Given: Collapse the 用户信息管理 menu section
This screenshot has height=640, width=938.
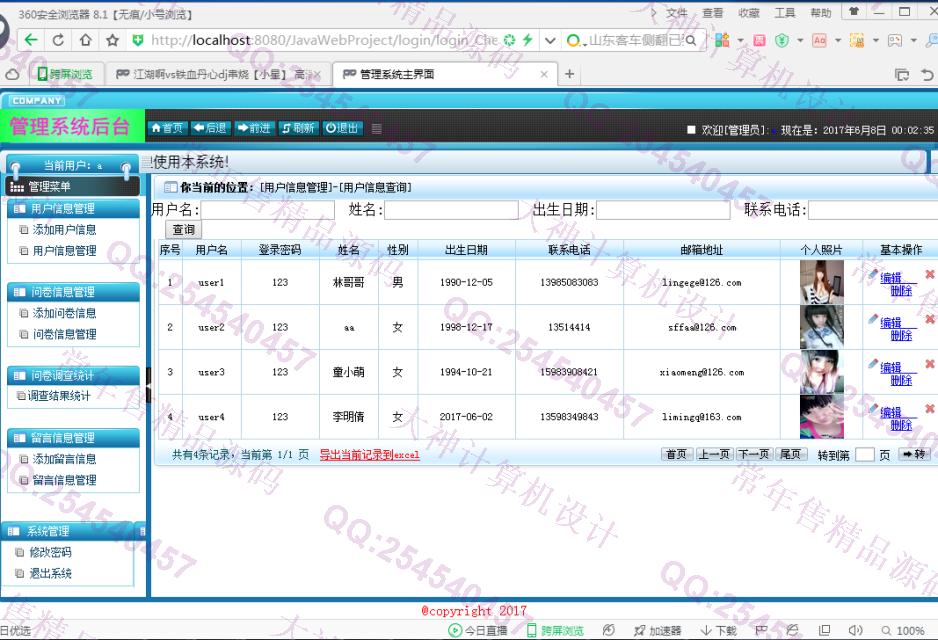Looking at the screenshot, I should [73, 208].
